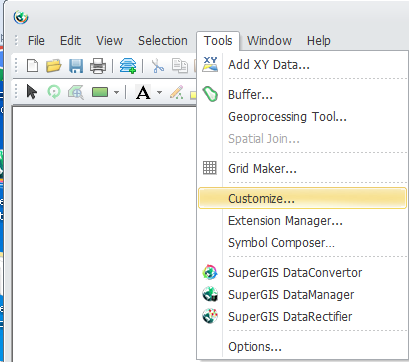Select Geoprocessing Tool menu entry
Viewport: 409px width, 362px height.
(x=302, y=117)
